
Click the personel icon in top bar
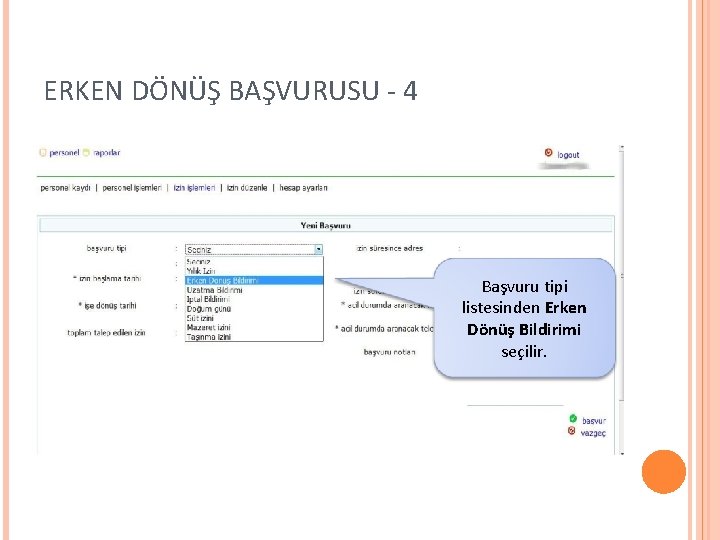coord(43,153)
